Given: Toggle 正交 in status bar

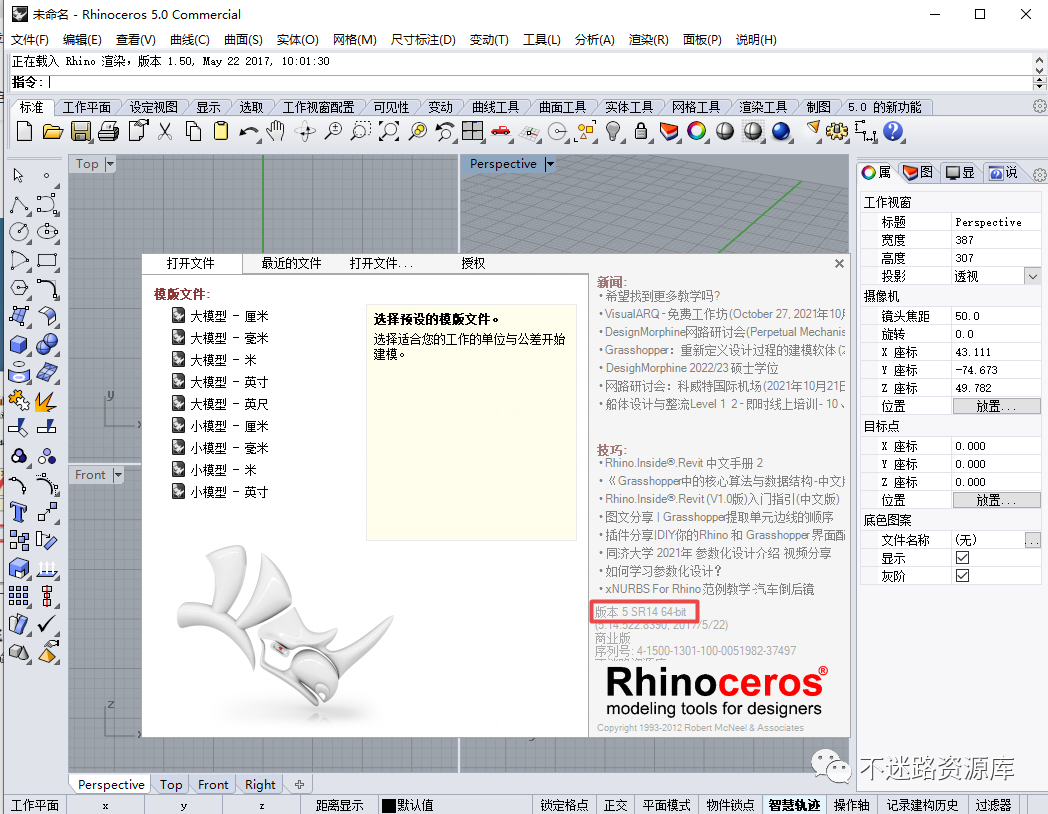Looking at the screenshot, I should (x=616, y=805).
